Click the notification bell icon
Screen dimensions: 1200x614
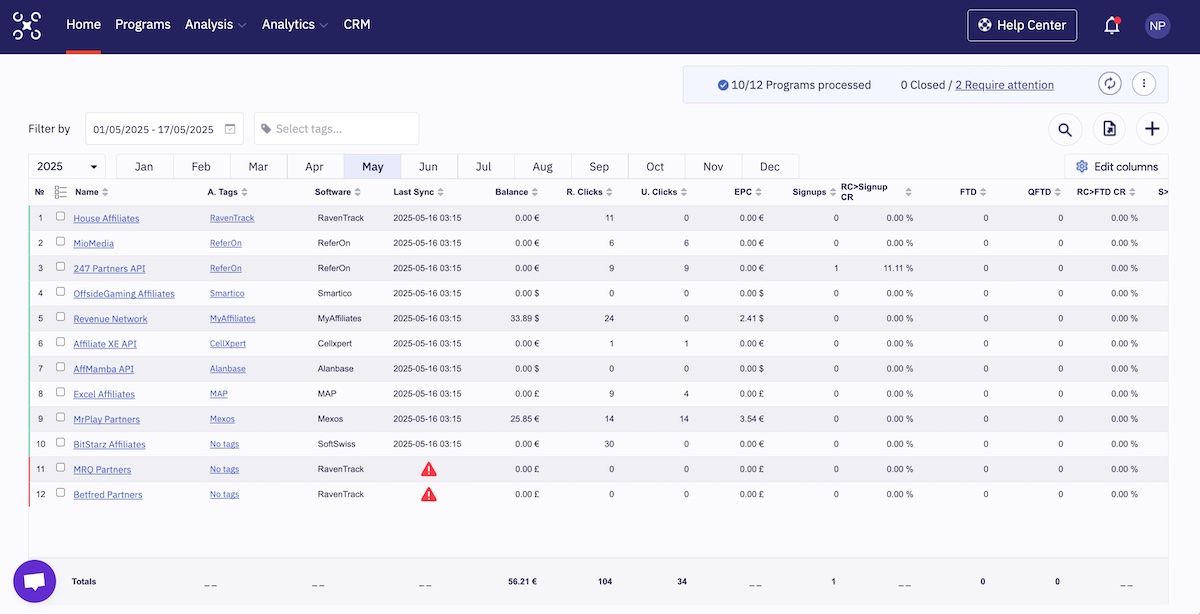(1112, 25)
